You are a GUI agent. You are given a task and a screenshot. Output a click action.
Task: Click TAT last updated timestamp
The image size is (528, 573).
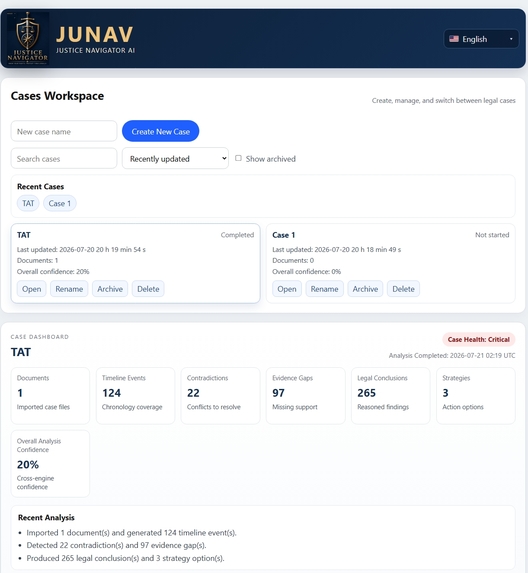[81, 250]
